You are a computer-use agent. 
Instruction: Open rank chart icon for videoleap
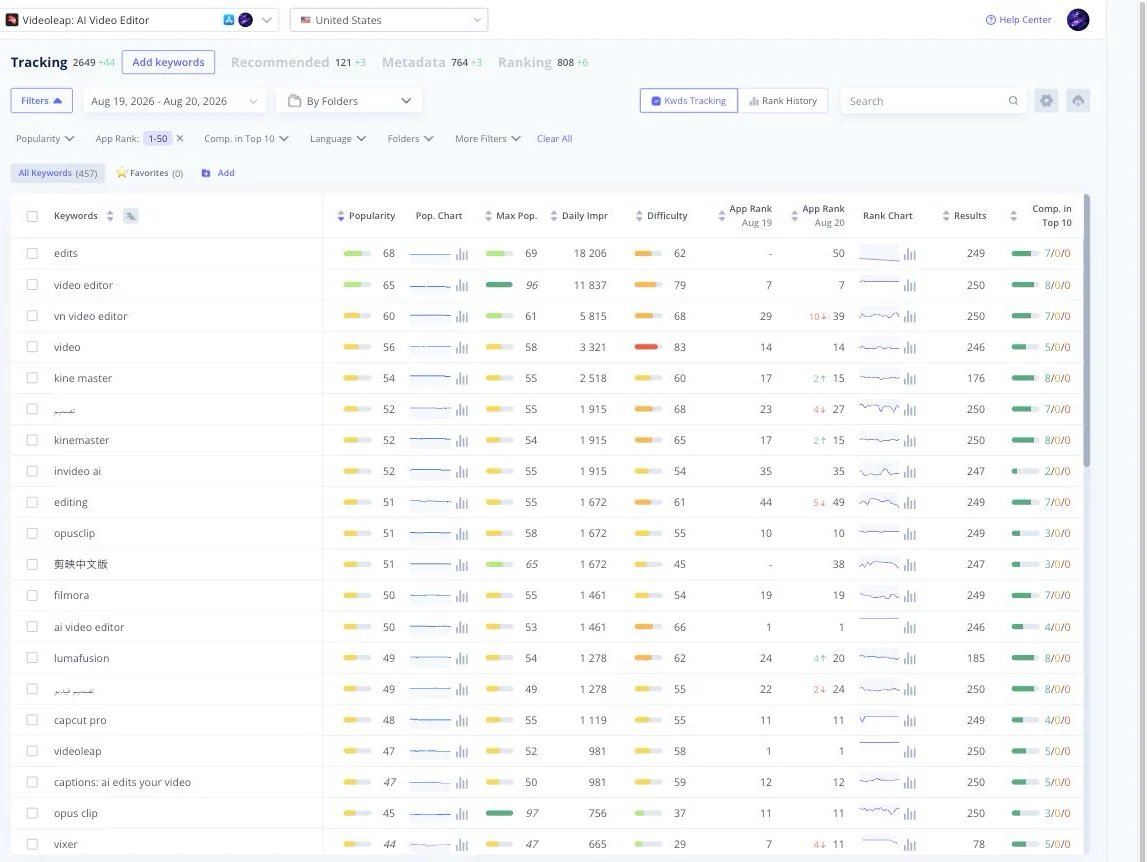coord(909,752)
